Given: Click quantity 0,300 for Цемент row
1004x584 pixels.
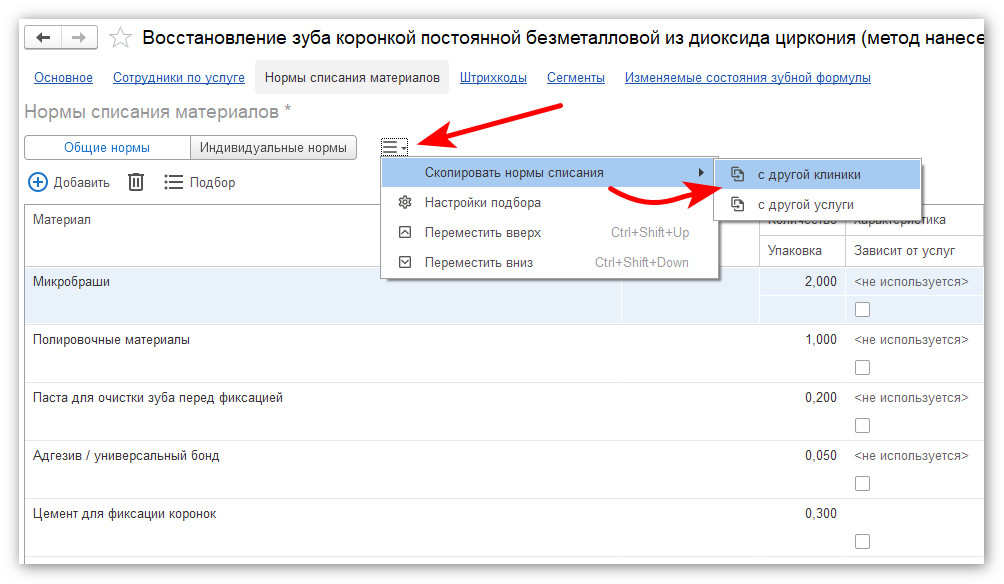Looking at the screenshot, I should [x=821, y=514].
